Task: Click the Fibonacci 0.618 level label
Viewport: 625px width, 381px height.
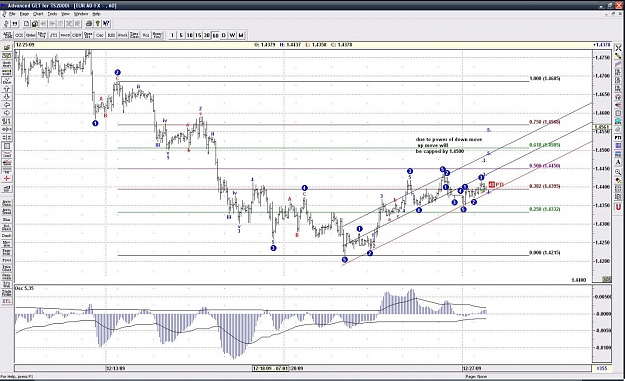Action: tap(544, 145)
